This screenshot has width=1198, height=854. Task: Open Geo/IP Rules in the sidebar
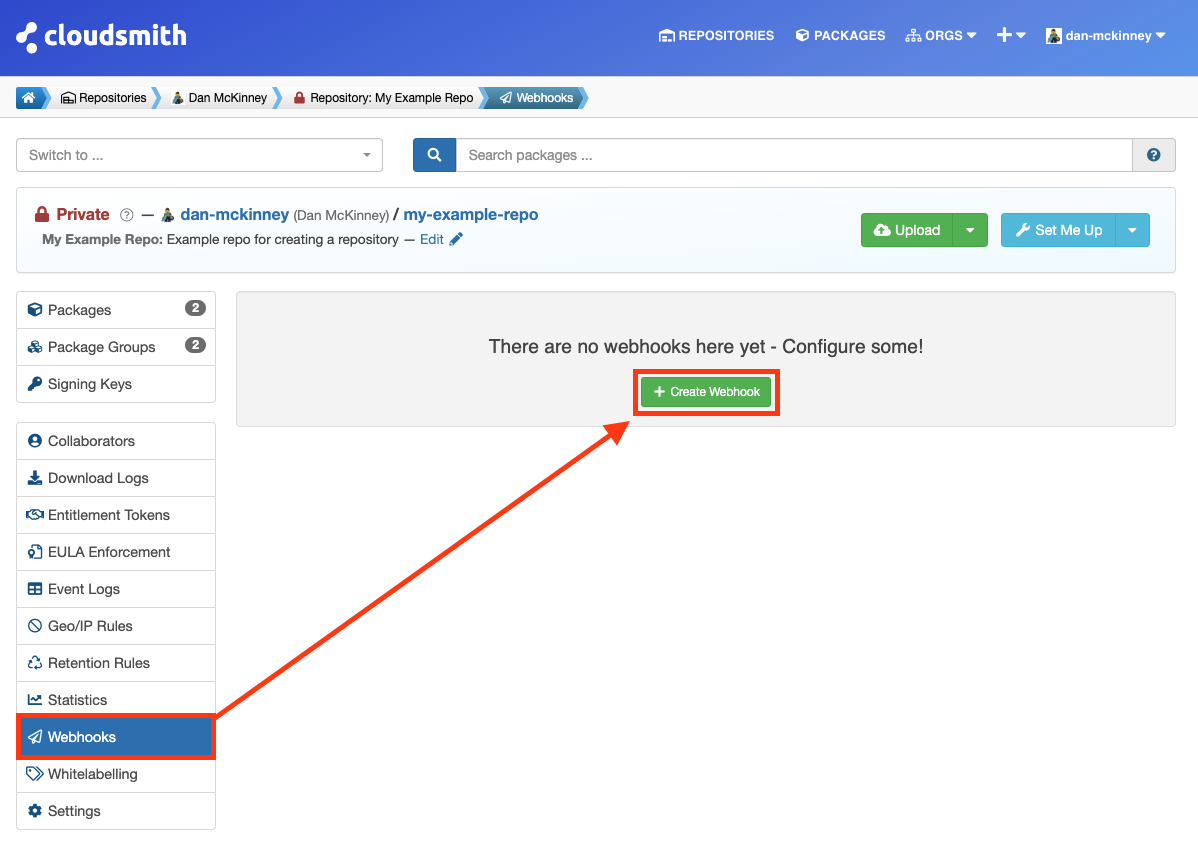click(116, 626)
